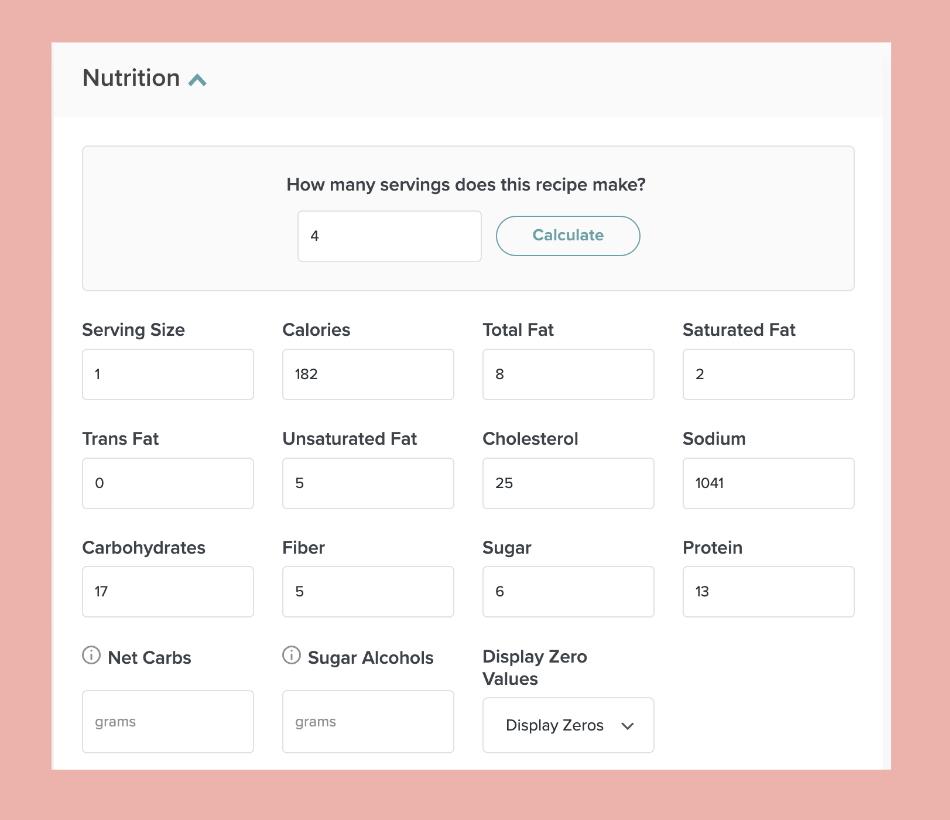Focus the Sodium input field
Image resolution: width=950 pixels, height=820 pixels.
[x=768, y=483]
